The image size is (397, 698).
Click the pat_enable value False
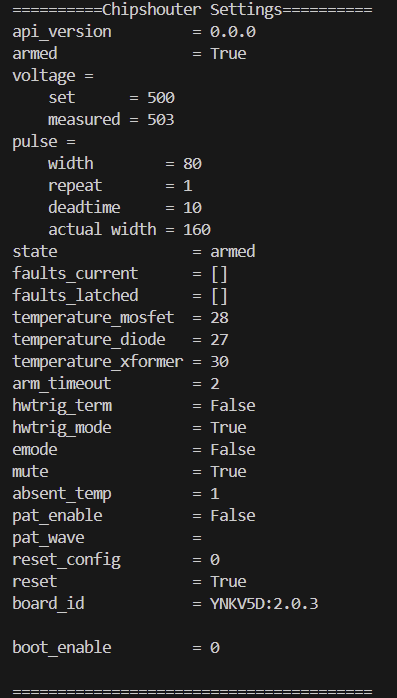(233, 515)
